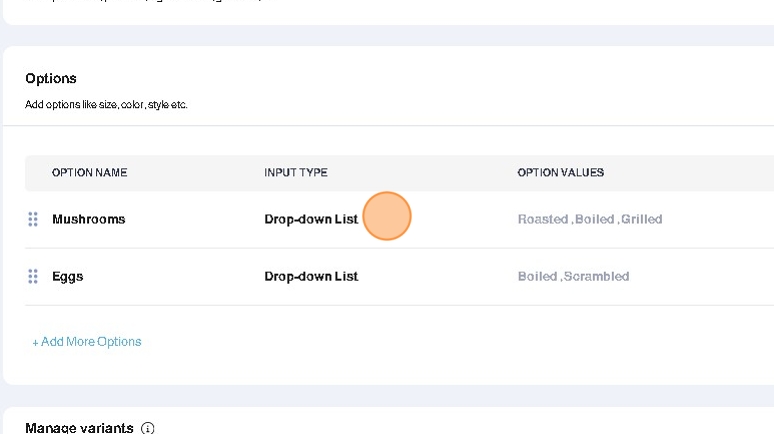Click the Boiled value in the Mushrooms row
This screenshot has height=434, width=774.
coord(595,219)
